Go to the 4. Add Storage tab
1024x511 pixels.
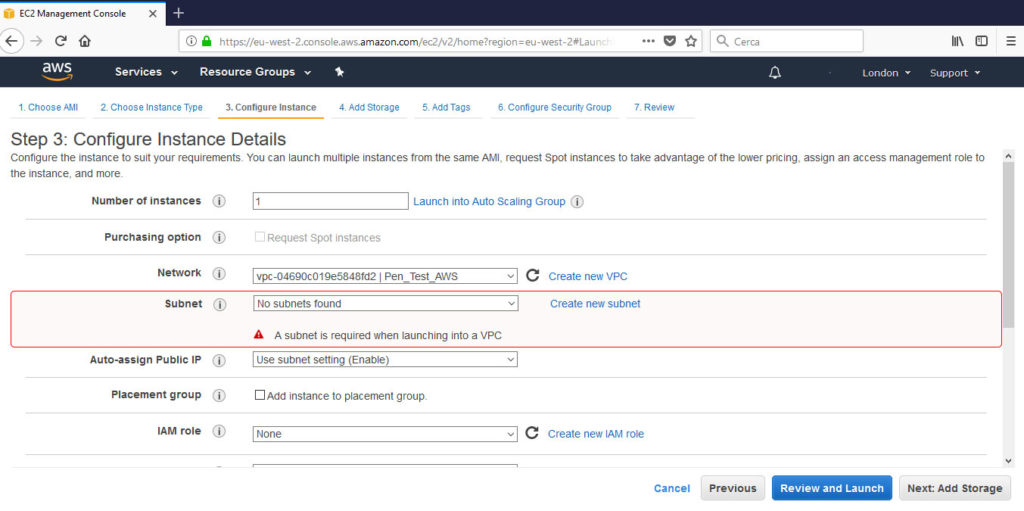[x=369, y=107]
